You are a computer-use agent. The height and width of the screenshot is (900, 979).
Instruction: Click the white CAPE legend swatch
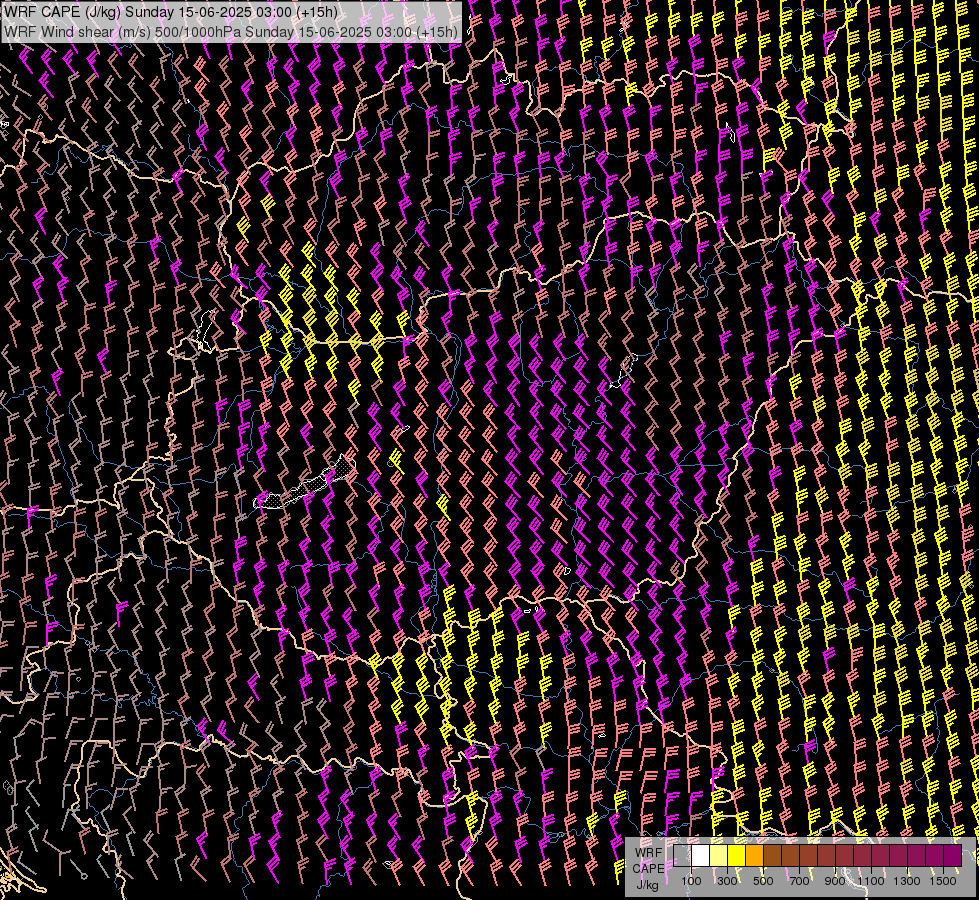point(701,855)
